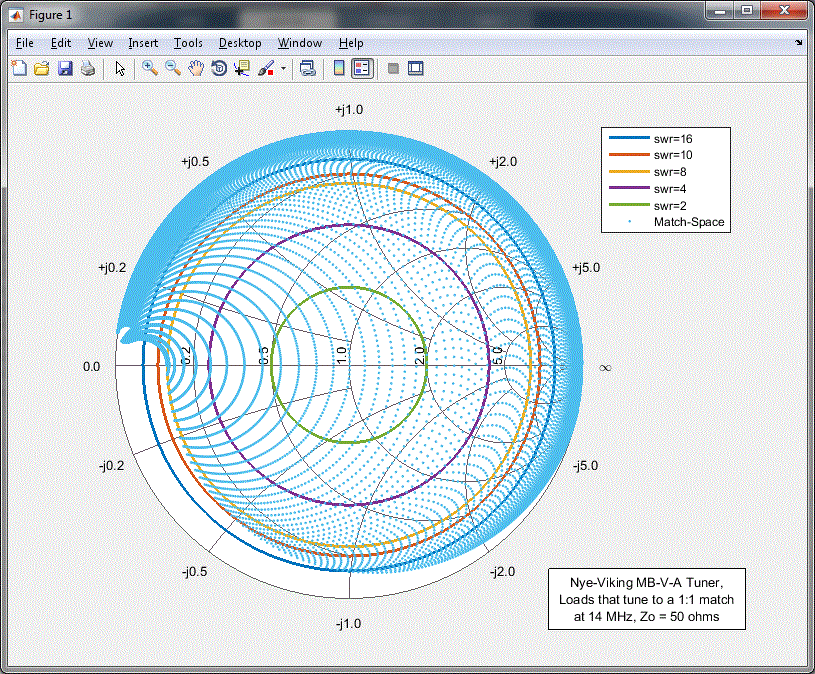
Task: Activate the Rotate 3D tool
Action: coord(218,69)
